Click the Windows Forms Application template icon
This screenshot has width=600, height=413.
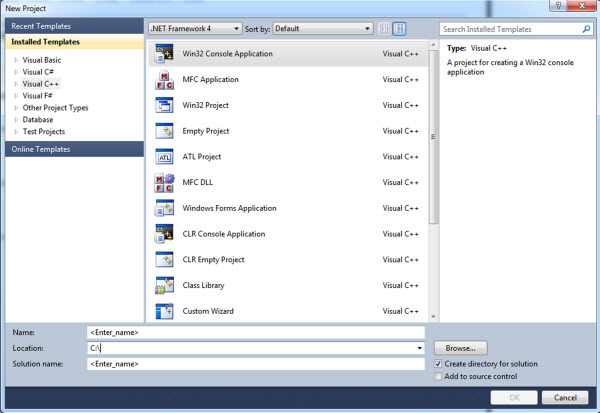click(164, 208)
